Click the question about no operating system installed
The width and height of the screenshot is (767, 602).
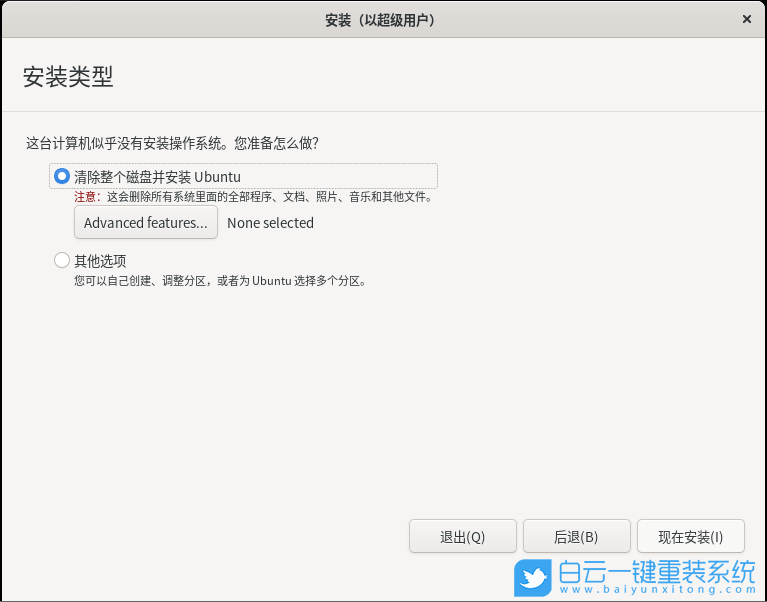[172, 143]
